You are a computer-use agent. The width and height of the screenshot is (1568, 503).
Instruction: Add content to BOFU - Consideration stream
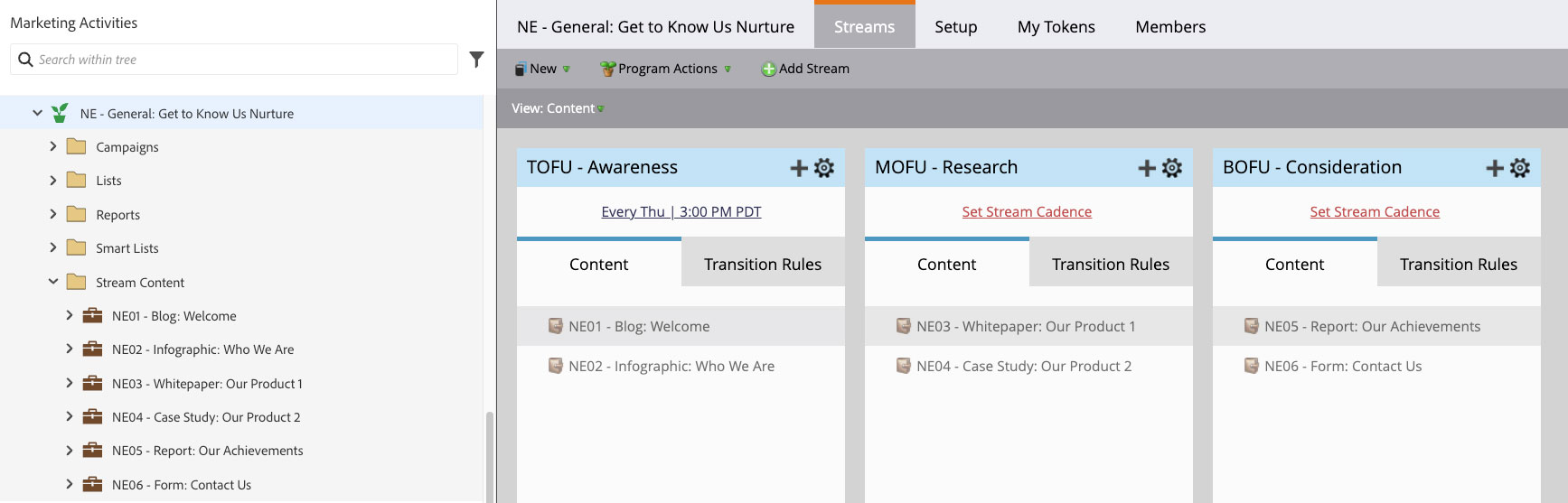coord(1495,168)
